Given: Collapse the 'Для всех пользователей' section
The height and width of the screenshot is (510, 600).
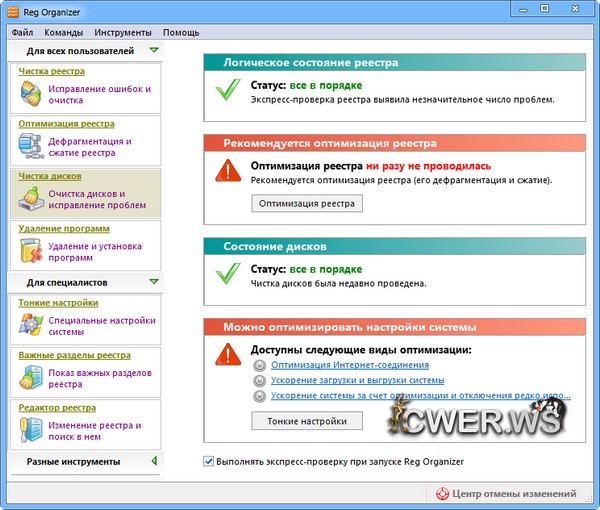Looking at the screenshot, I should click(x=153, y=50).
